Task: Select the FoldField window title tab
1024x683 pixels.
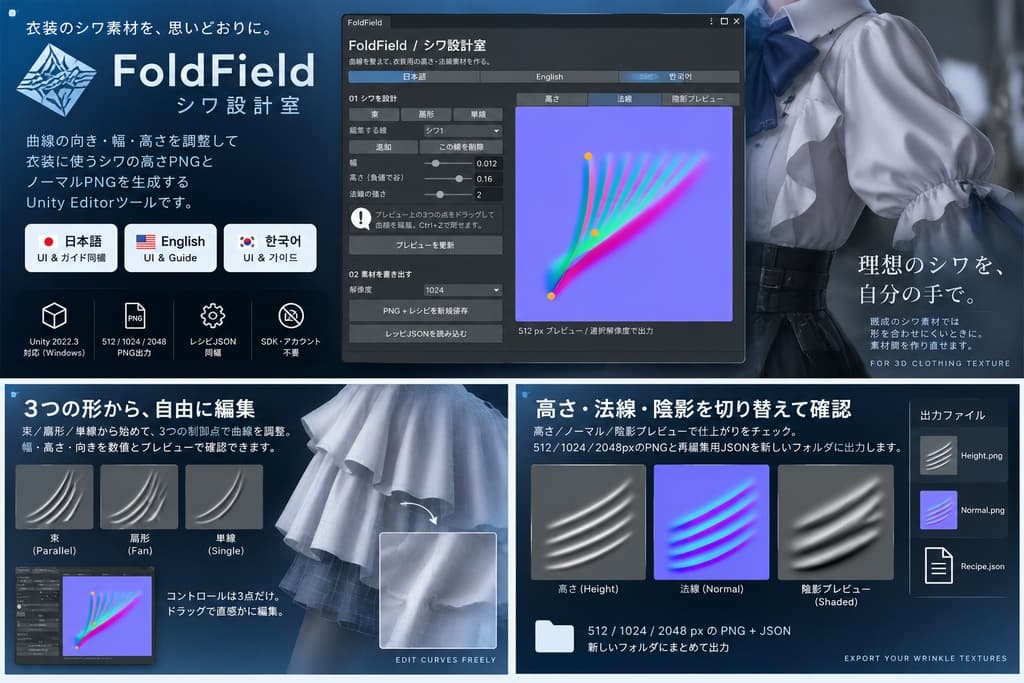Action: 365,22
